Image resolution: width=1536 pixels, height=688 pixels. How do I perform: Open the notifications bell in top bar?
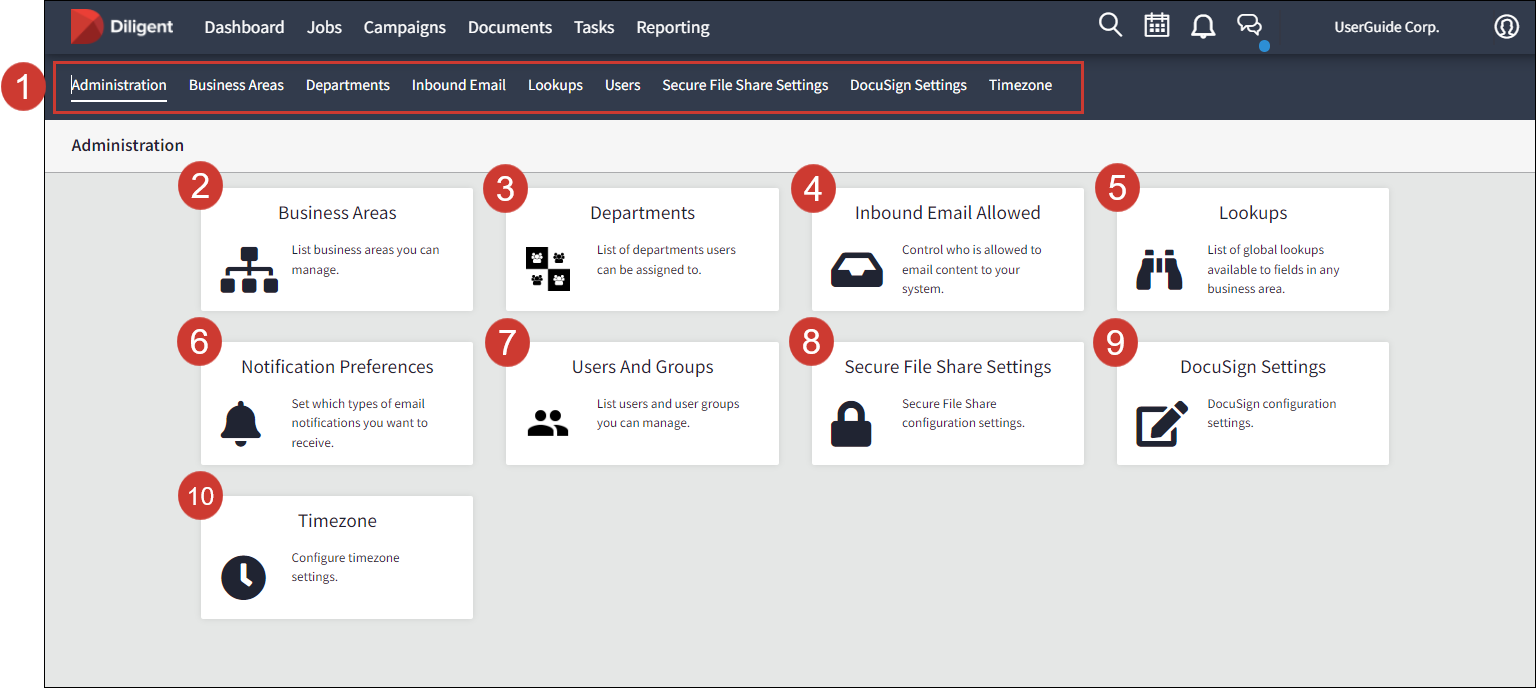coord(1203,27)
